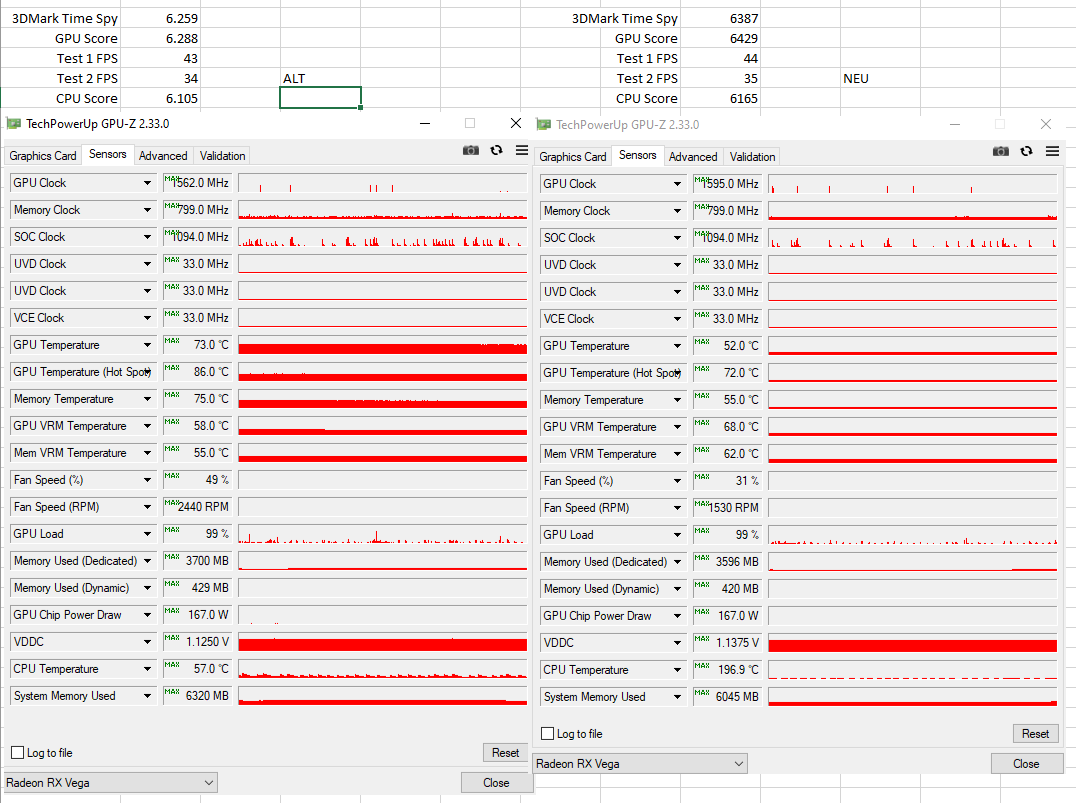Screen dimensions: 1076x803
Task: Click 2440 RPM fan speed value in left window
Action: click(x=198, y=507)
